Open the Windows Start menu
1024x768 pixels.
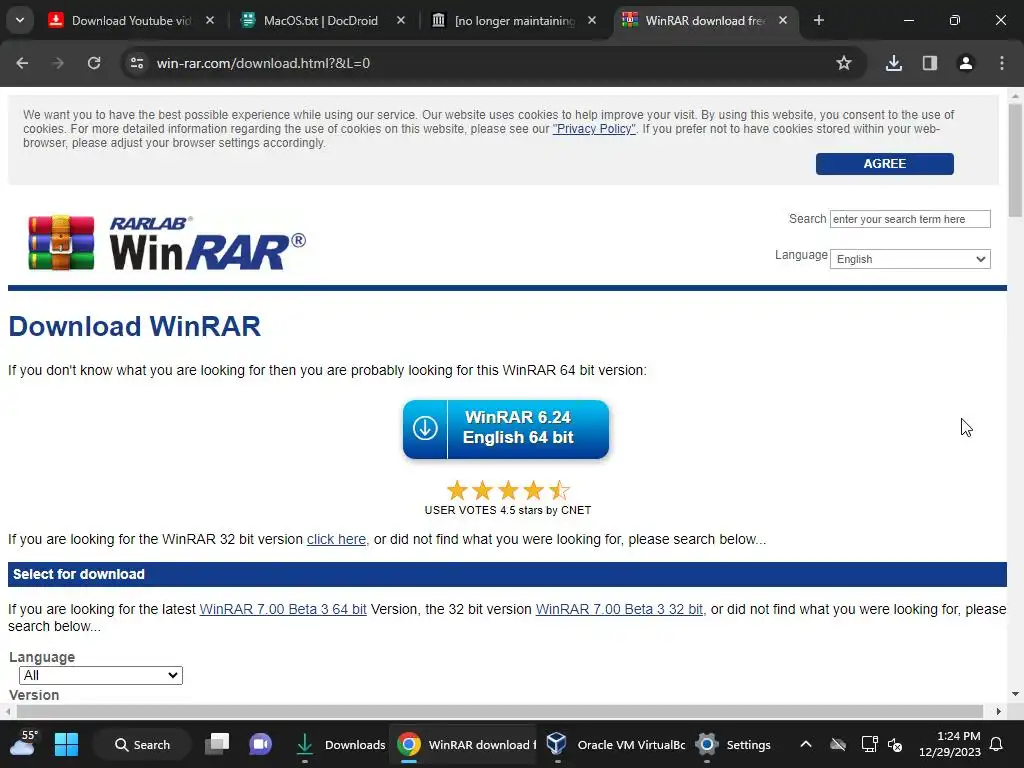tap(66, 744)
